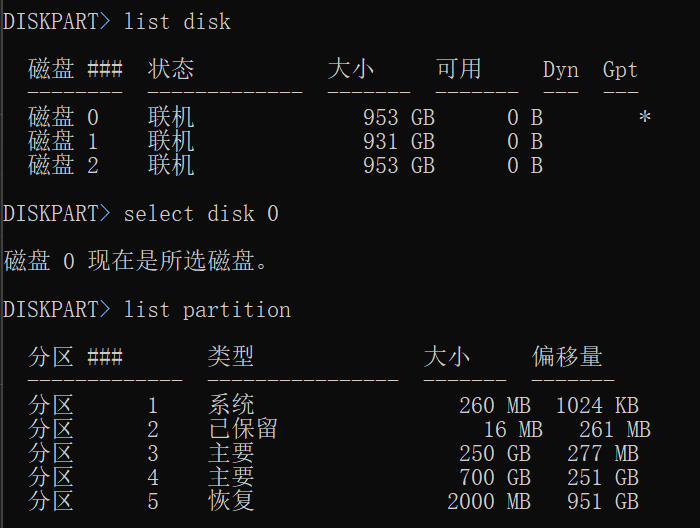Click the 恢复 partition type entry
Image resolution: width=700 pixels, height=528 pixels.
point(231,502)
